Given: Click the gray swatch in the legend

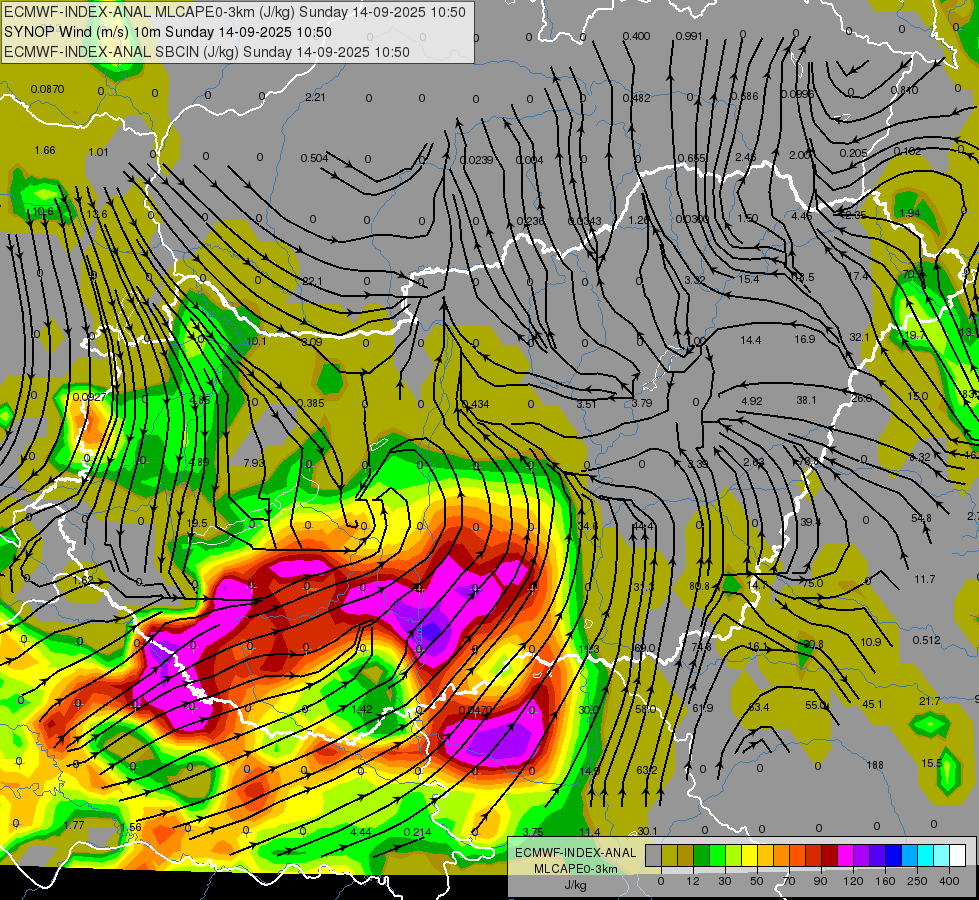Looking at the screenshot, I should click(653, 855).
